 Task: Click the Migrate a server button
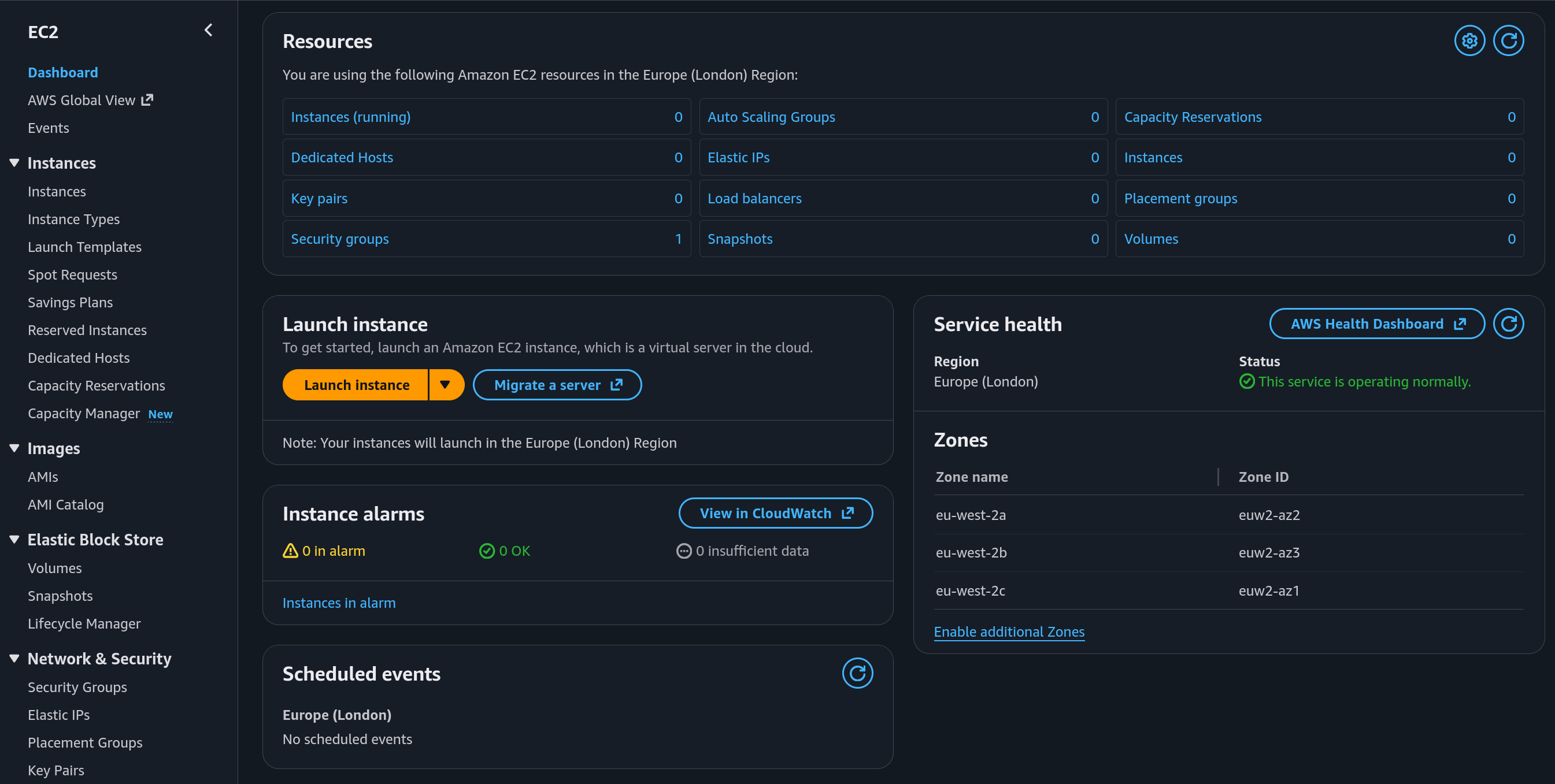557,385
